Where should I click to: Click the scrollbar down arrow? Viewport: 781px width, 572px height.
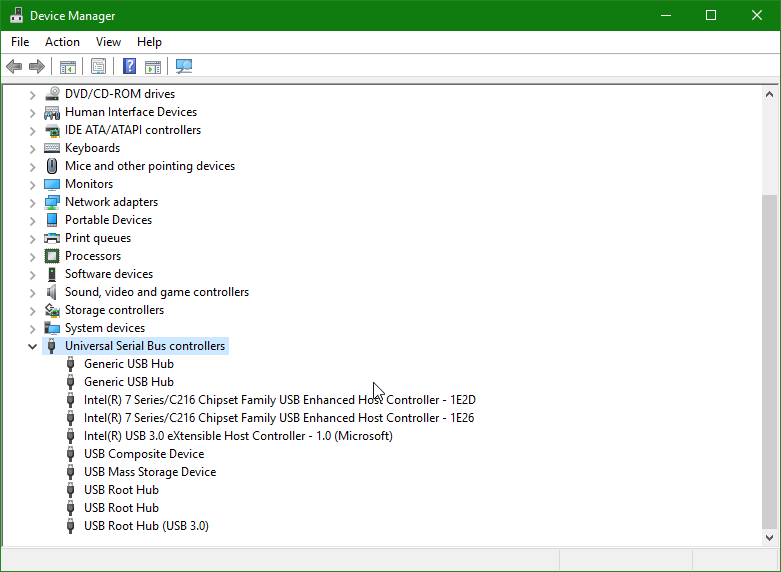coord(769,537)
